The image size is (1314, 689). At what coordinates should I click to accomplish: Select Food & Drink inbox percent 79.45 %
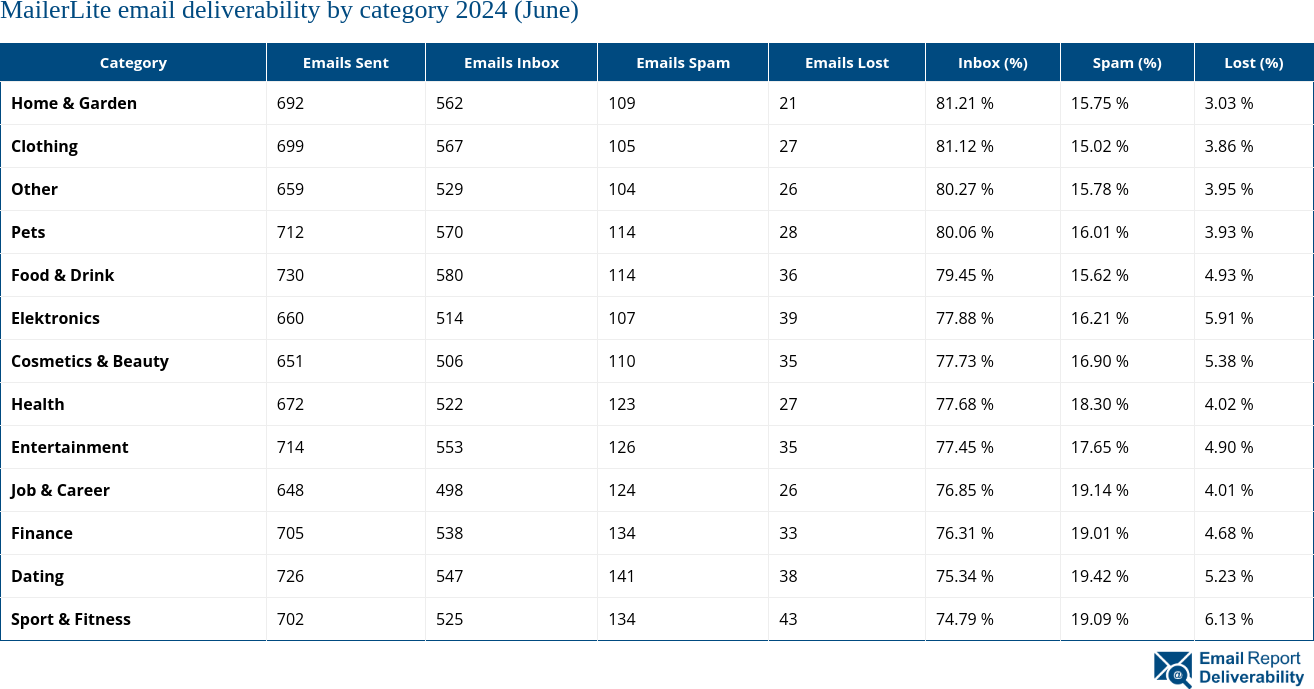tap(965, 275)
